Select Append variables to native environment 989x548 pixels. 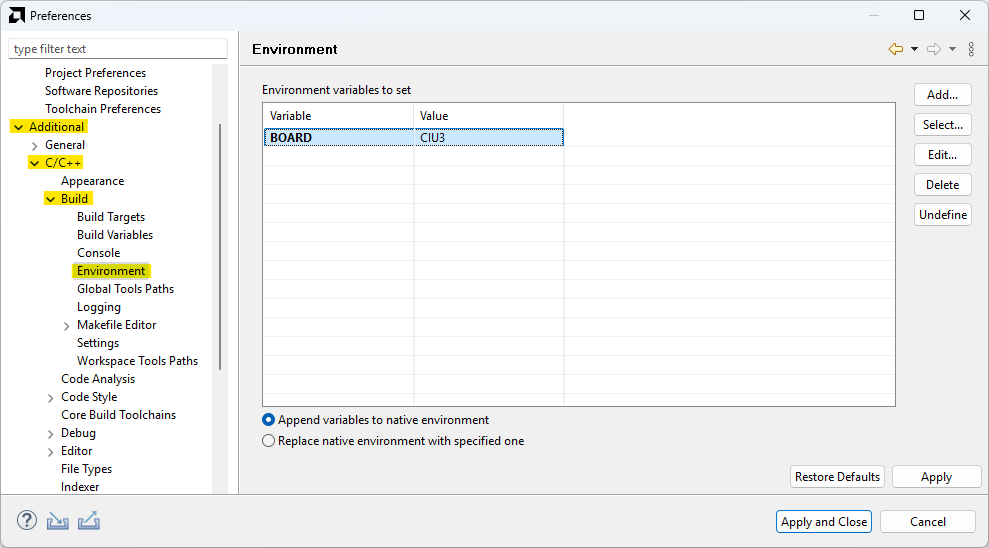pos(268,421)
